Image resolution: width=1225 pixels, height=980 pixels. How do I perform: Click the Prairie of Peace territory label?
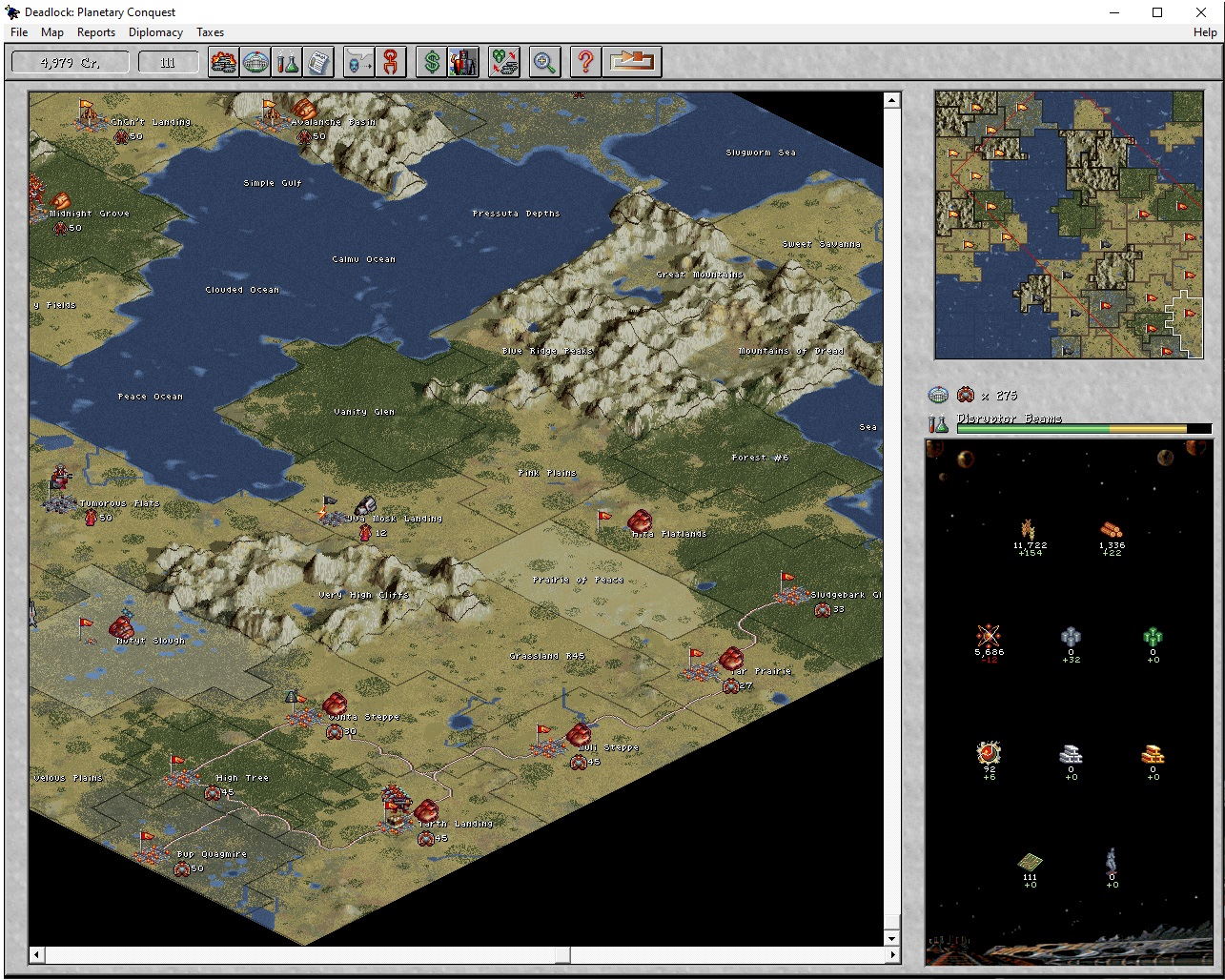pyautogui.click(x=578, y=580)
